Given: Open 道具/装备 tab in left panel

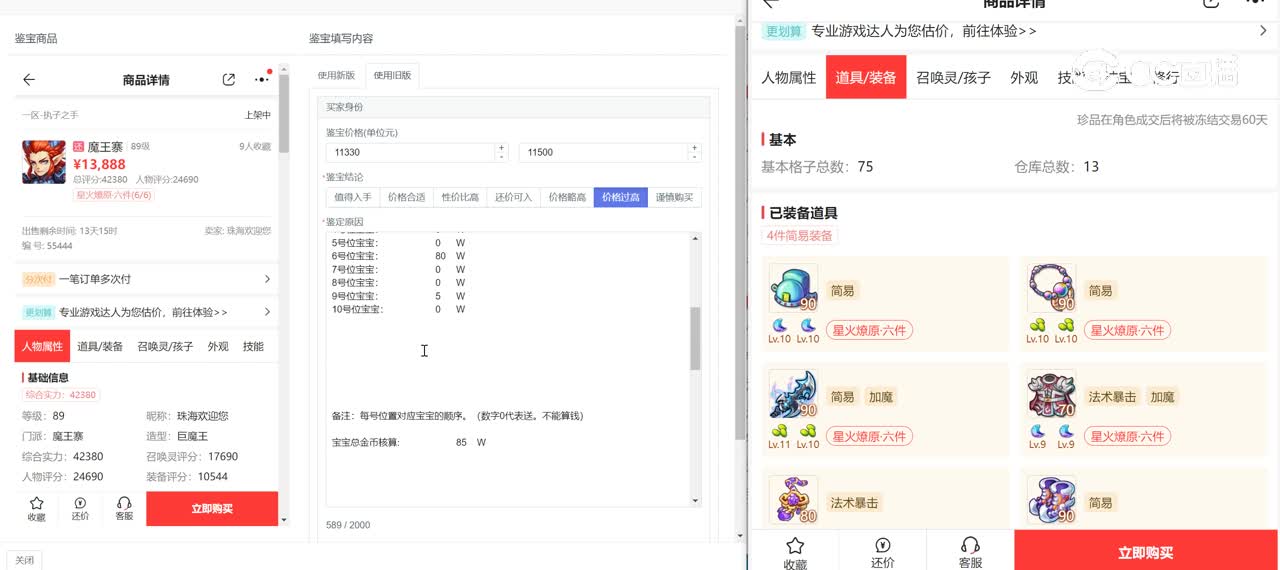Looking at the screenshot, I should (100, 346).
